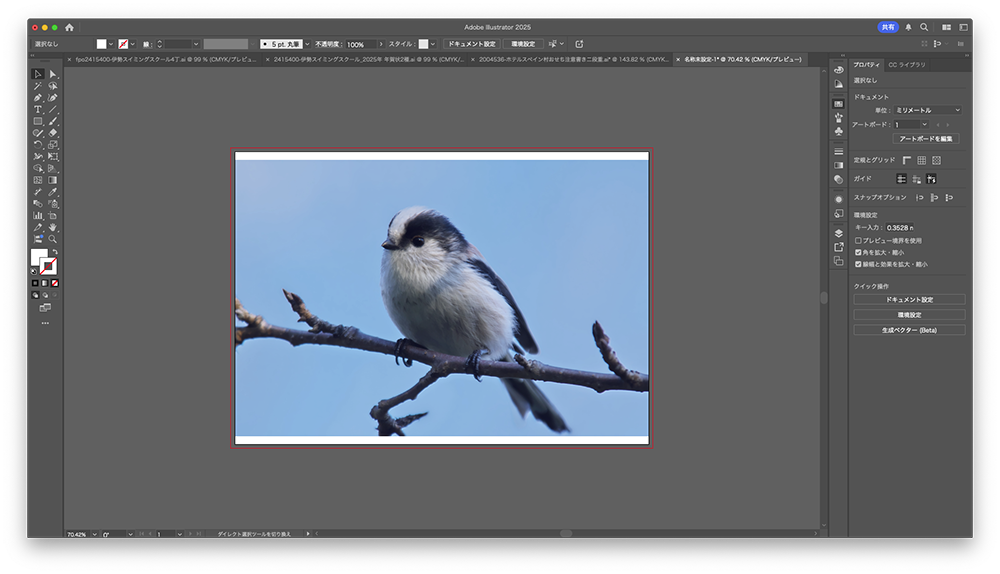Enable the preview bounds checkbox
This screenshot has width=1000, height=574.
(x=858, y=240)
